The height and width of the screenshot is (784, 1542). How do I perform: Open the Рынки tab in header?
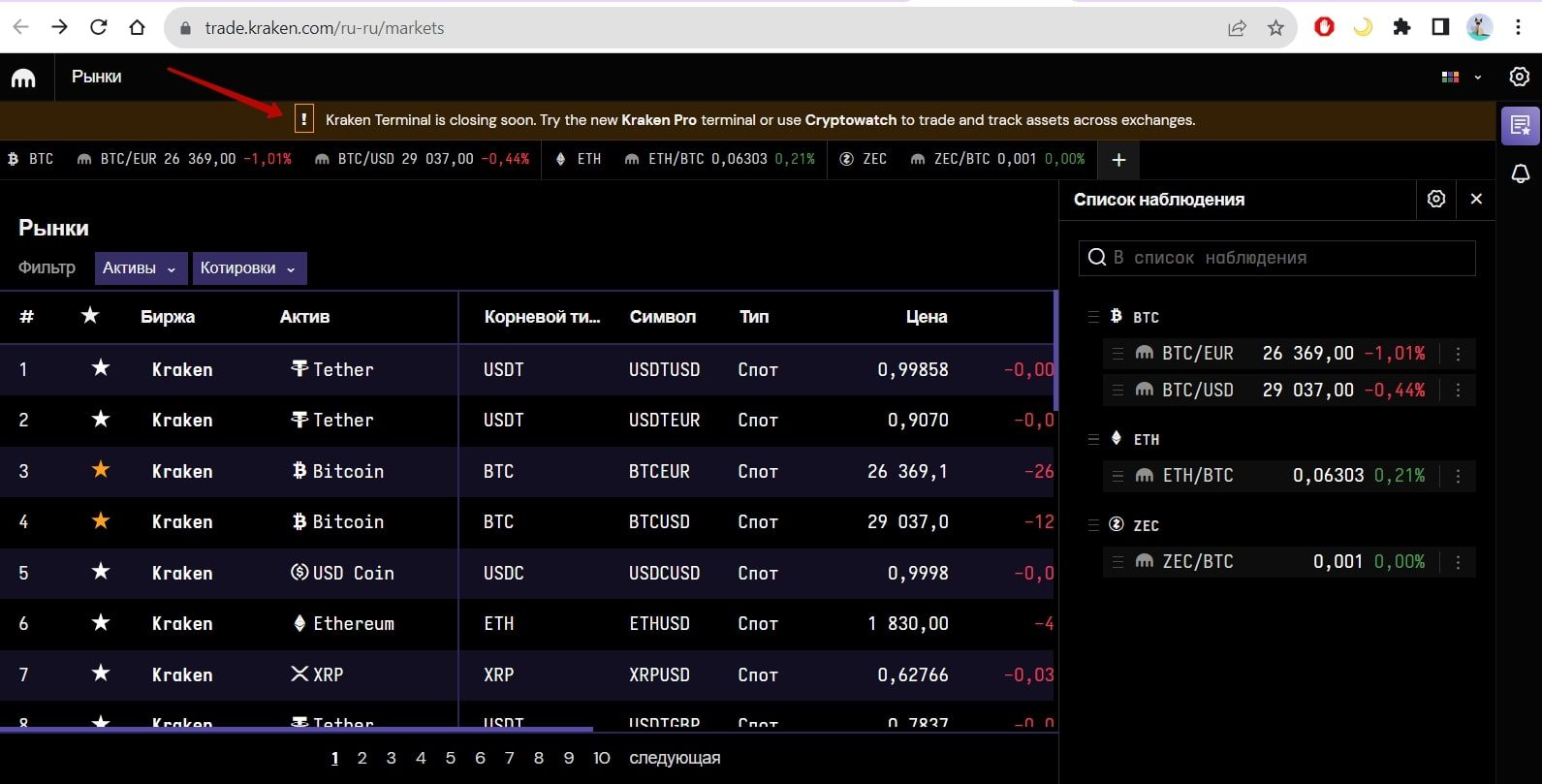[x=97, y=77]
